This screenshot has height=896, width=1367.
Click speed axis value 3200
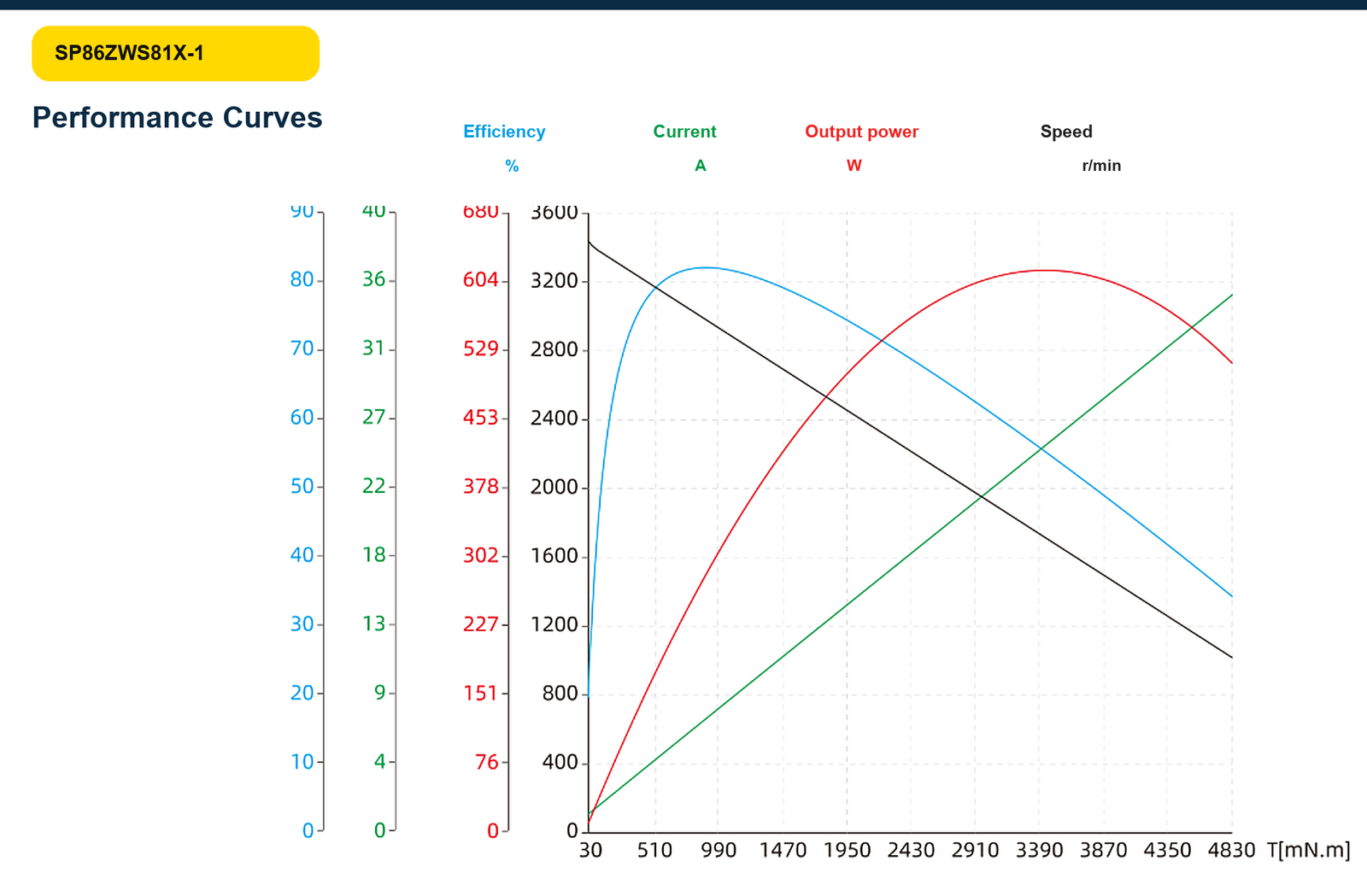[x=554, y=281]
